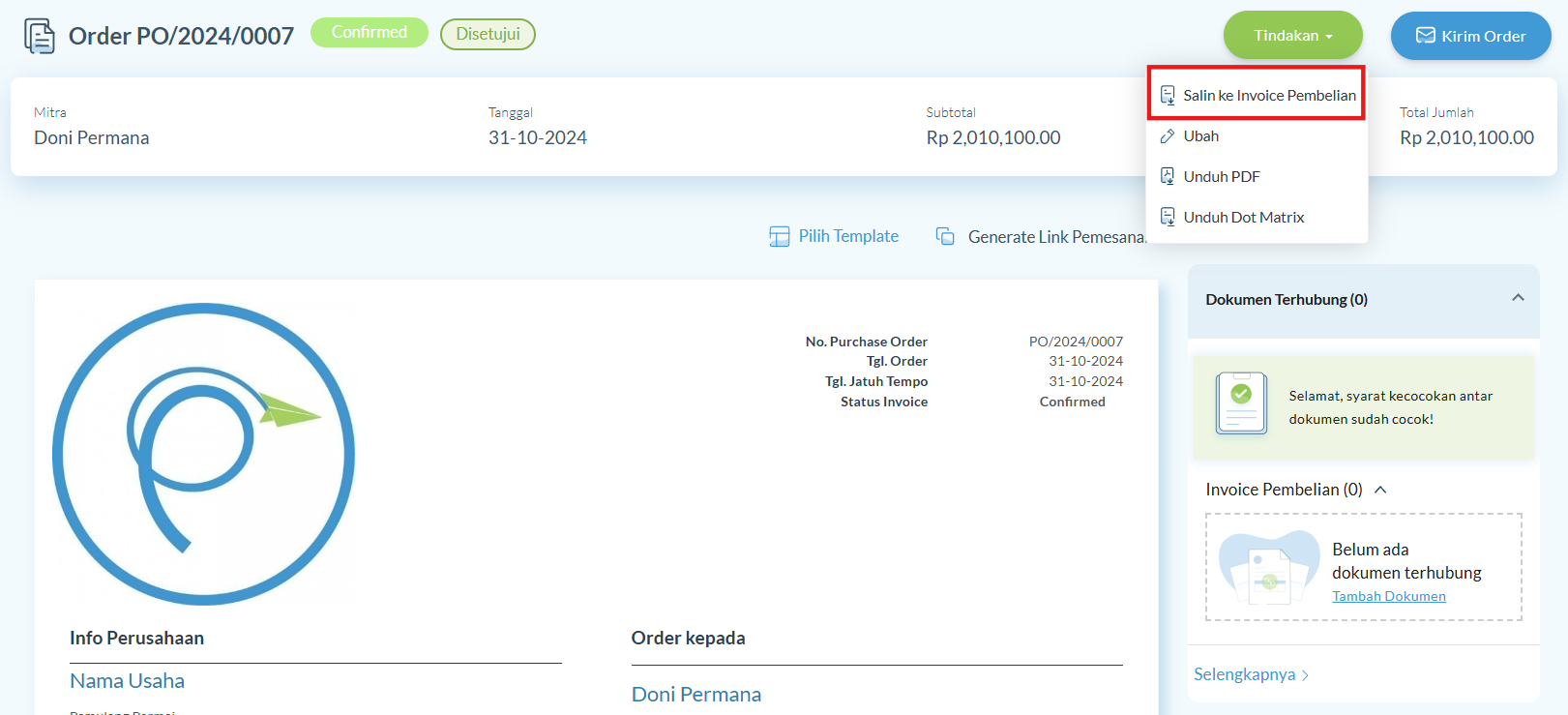Viewport: 1568px width, 715px height.
Task: Click the checklist clipboard icon in match notice
Action: click(x=1241, y=402)
